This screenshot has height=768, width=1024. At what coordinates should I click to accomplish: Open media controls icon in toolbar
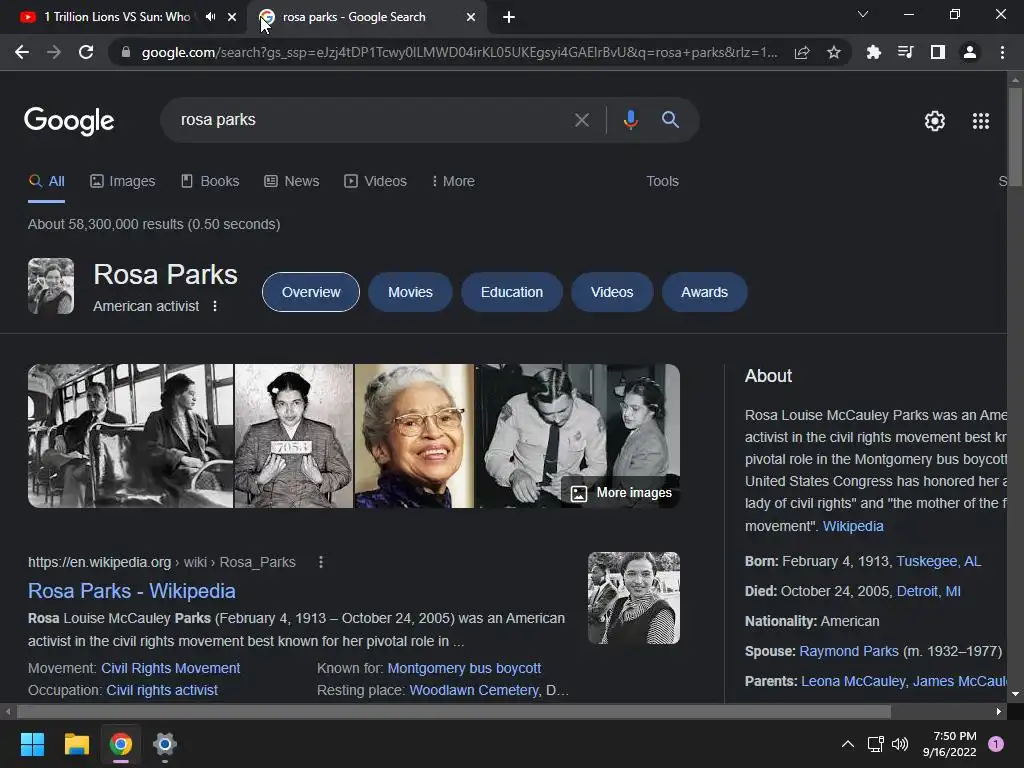click(x=906, y=52)
